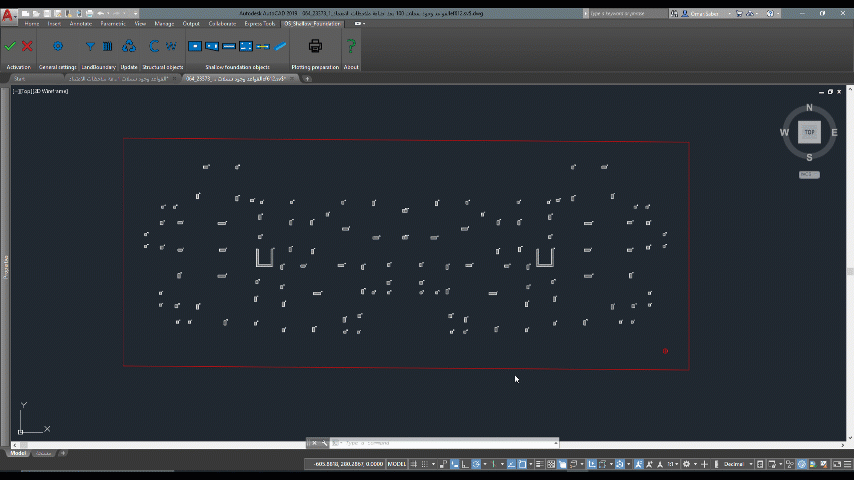The image size is (854, 480).
Task: Open the Insert ribbon tab
Action: tap(54, 23)
